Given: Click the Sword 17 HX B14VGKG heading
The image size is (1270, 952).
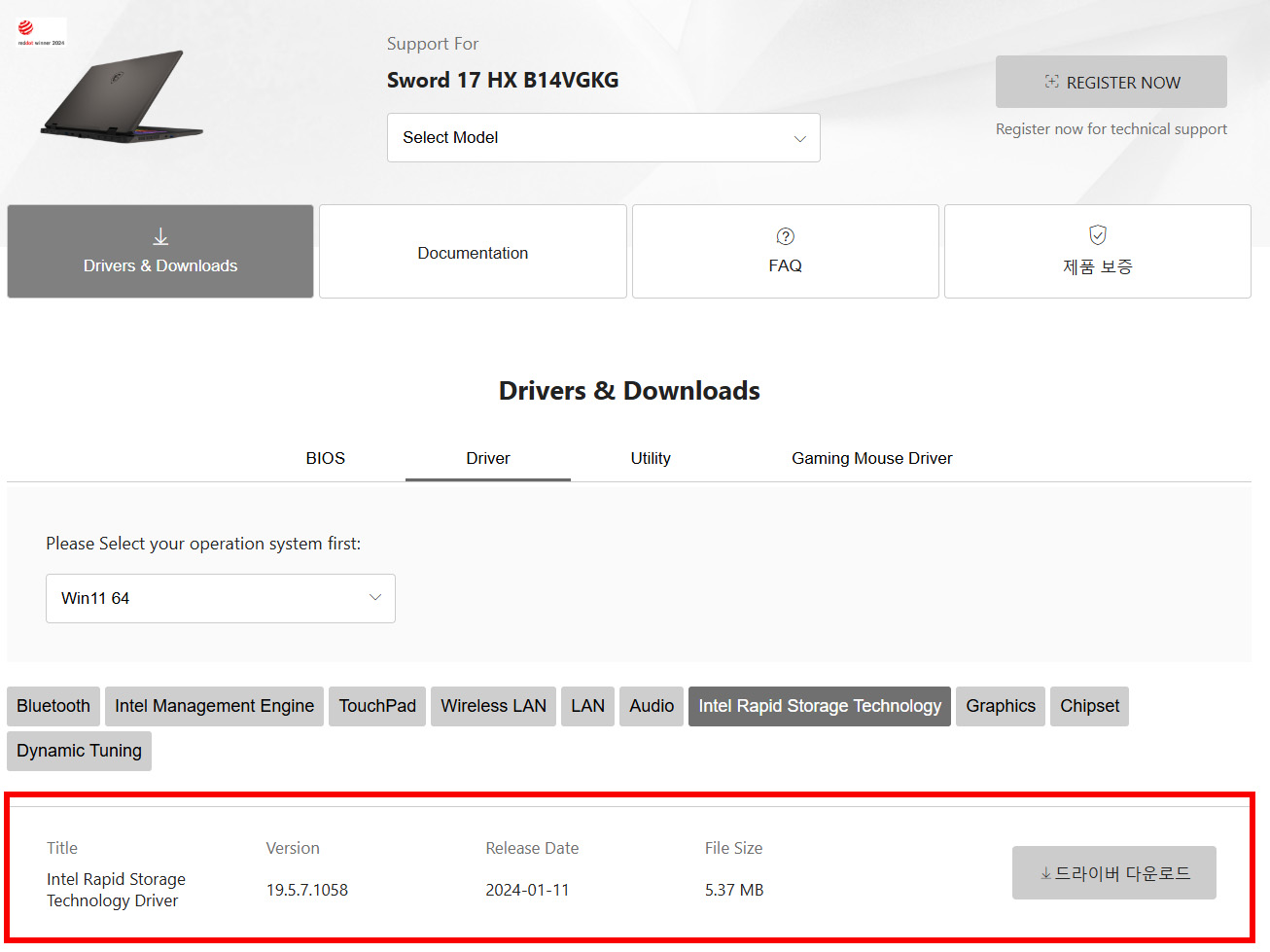Looking at the screenshot, I should (x=503, y=80).
